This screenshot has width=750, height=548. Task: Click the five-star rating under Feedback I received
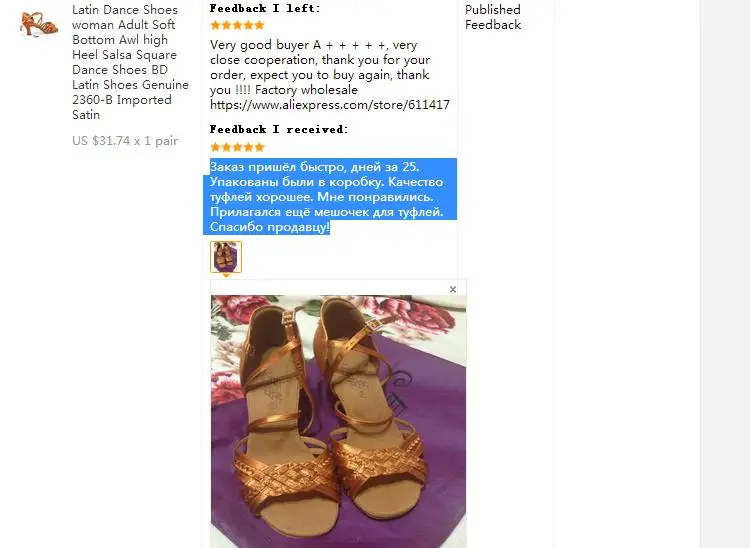click(x=237, y=147)
